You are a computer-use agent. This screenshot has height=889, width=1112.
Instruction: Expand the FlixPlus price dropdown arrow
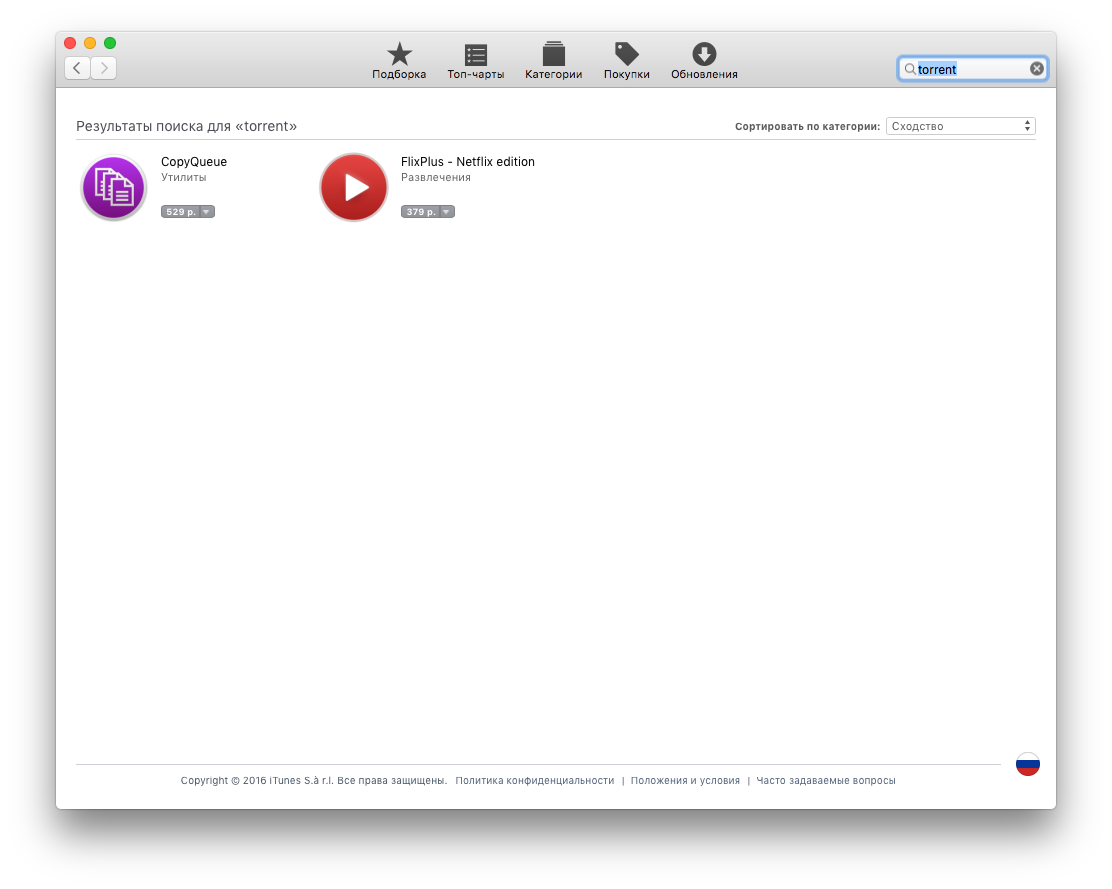(x=446, y=212)
